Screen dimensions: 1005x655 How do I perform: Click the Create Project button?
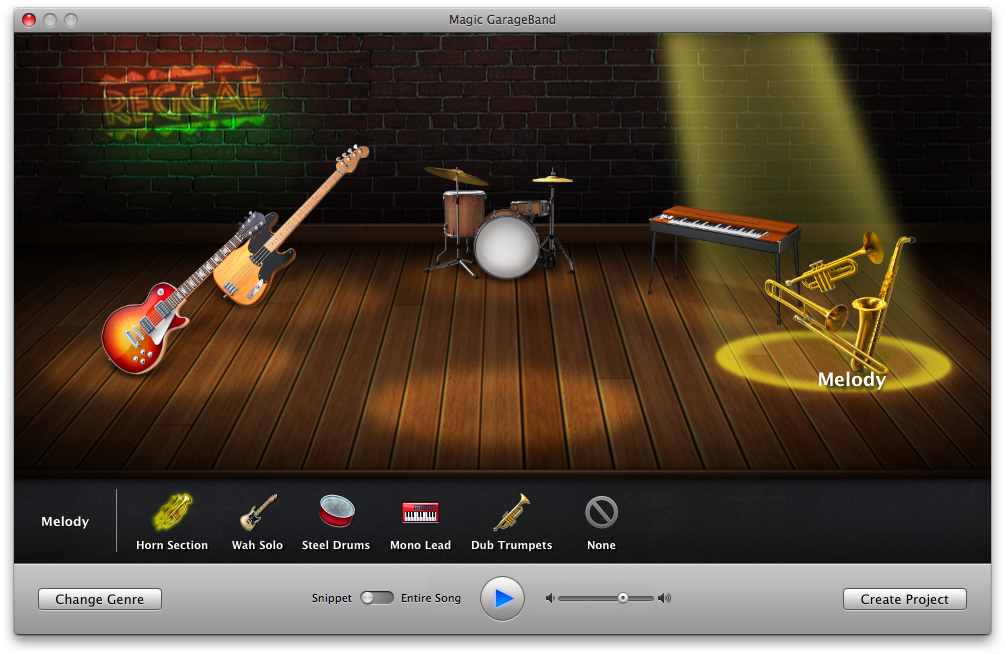(x=905, y=599)
